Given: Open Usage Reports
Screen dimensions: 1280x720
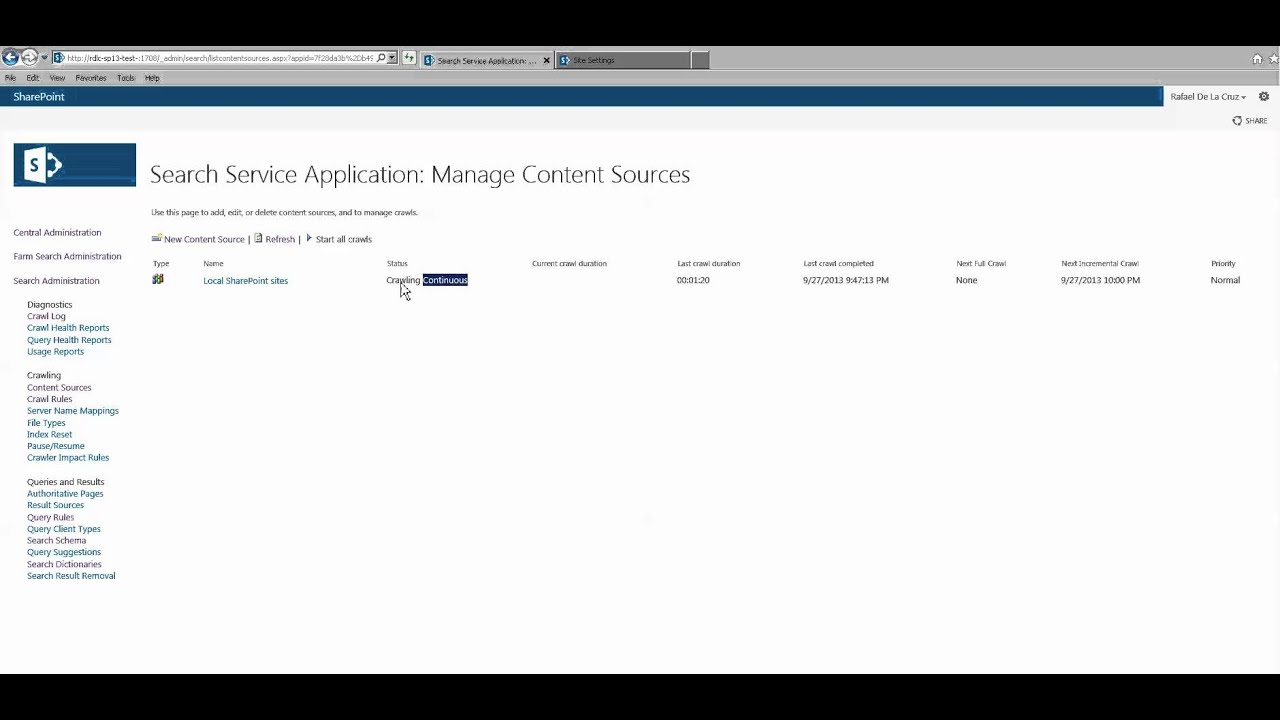Looking at the screenshot, I should [x=55, y=352].
